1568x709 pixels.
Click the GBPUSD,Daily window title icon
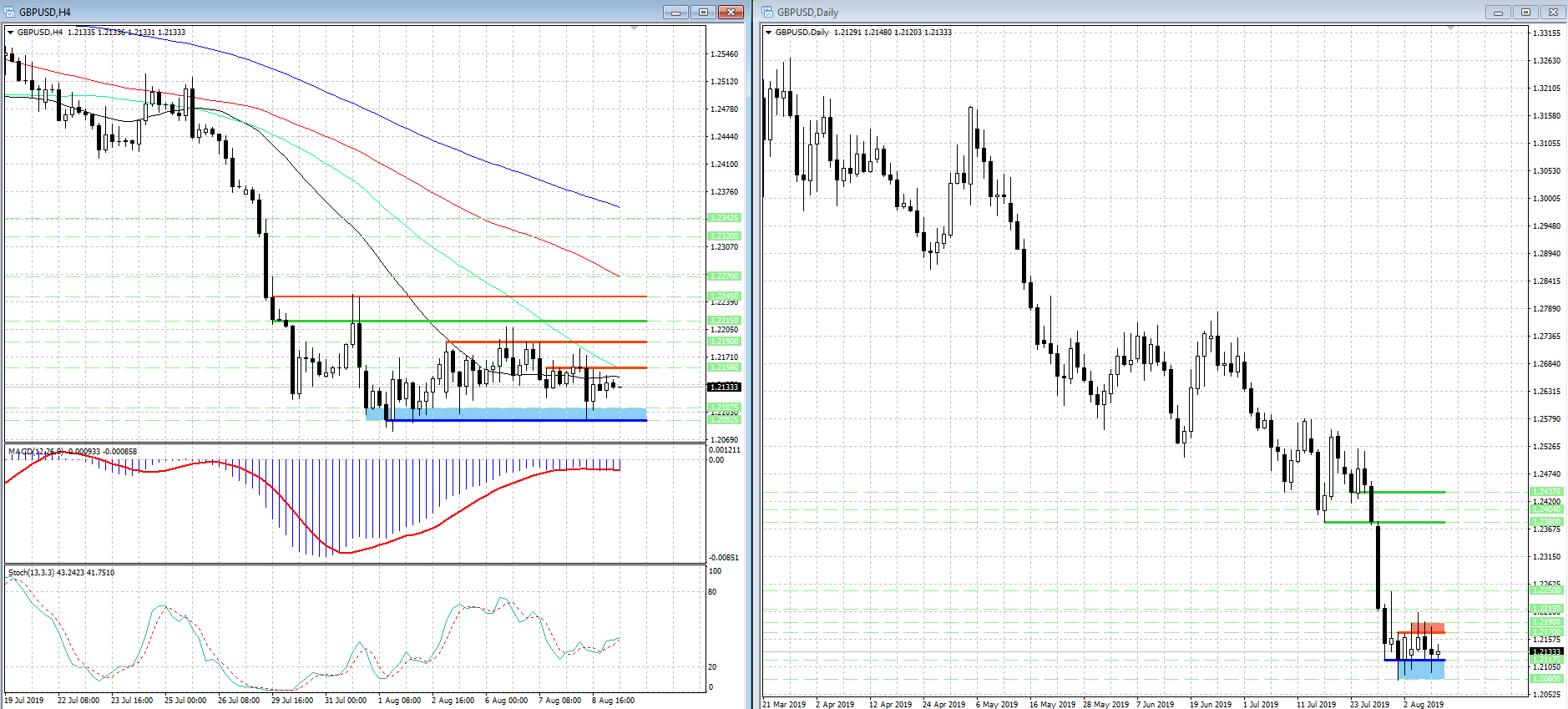coord(767,12)
